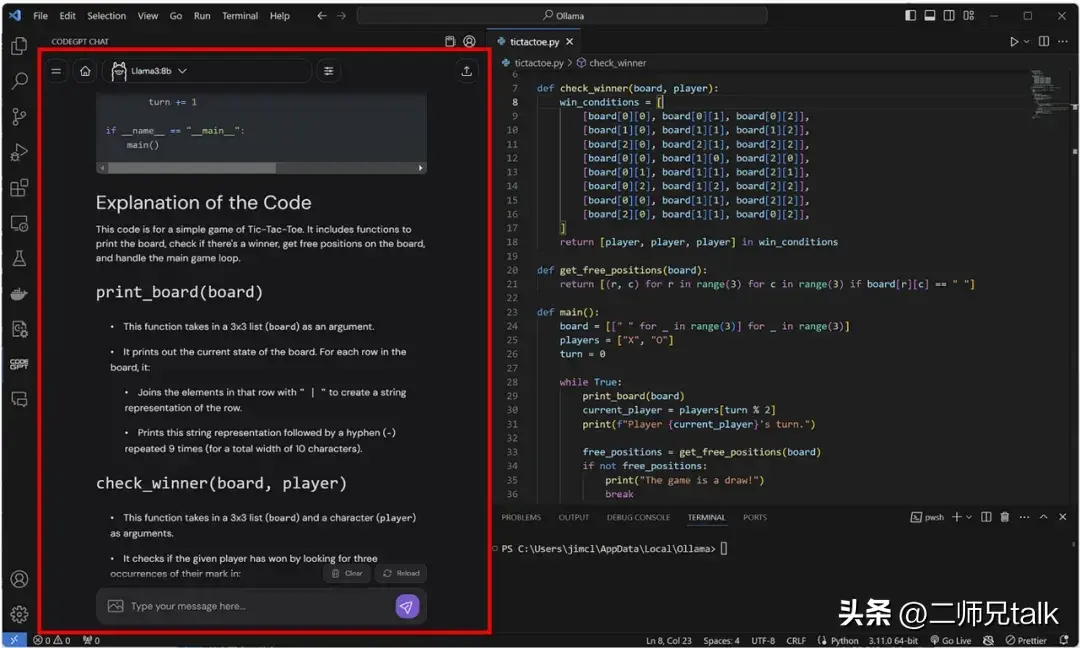The image size is (1080, 648).
Task: Switch to the DEBUG CONSOLE tab
Action: point(638,517)
